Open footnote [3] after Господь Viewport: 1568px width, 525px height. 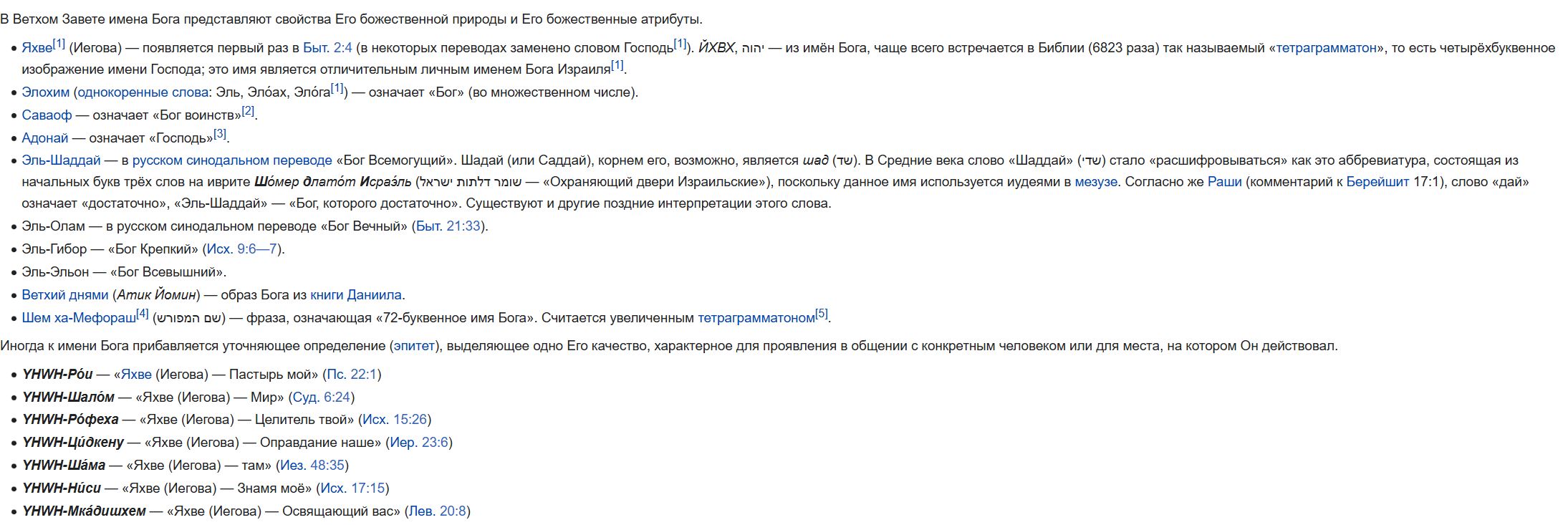(220, 134)
